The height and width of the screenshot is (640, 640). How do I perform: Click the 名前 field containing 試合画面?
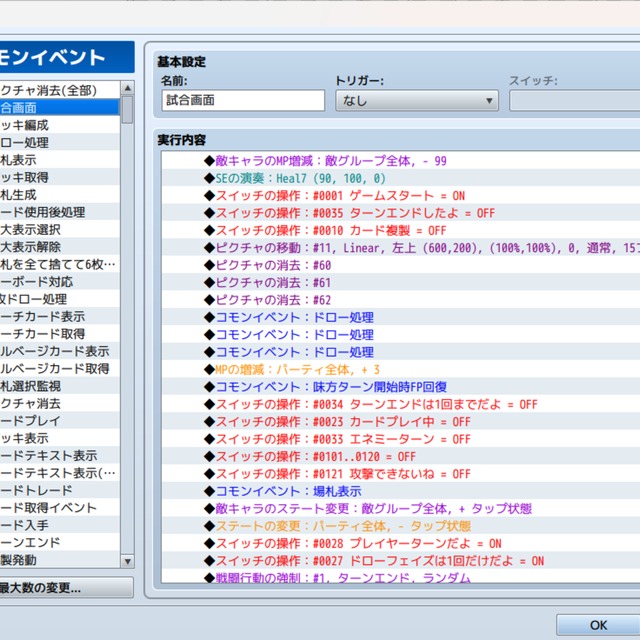pyautogui.click(x=242, y=100)
